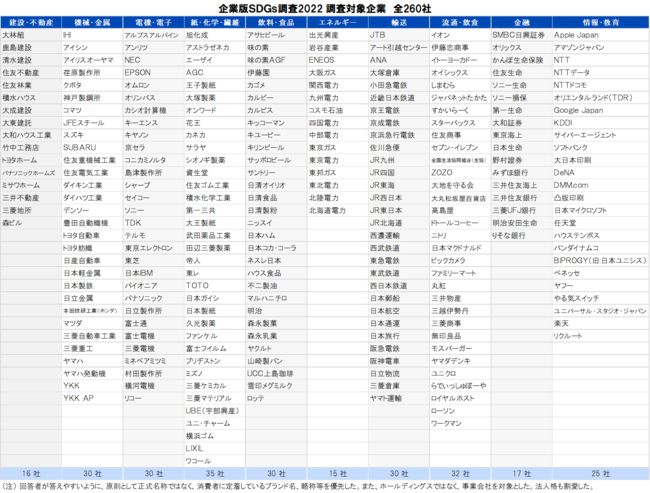Select the ロッテ cell
The width and height of the screenshot is (650, 493).
tap(276, 398)
